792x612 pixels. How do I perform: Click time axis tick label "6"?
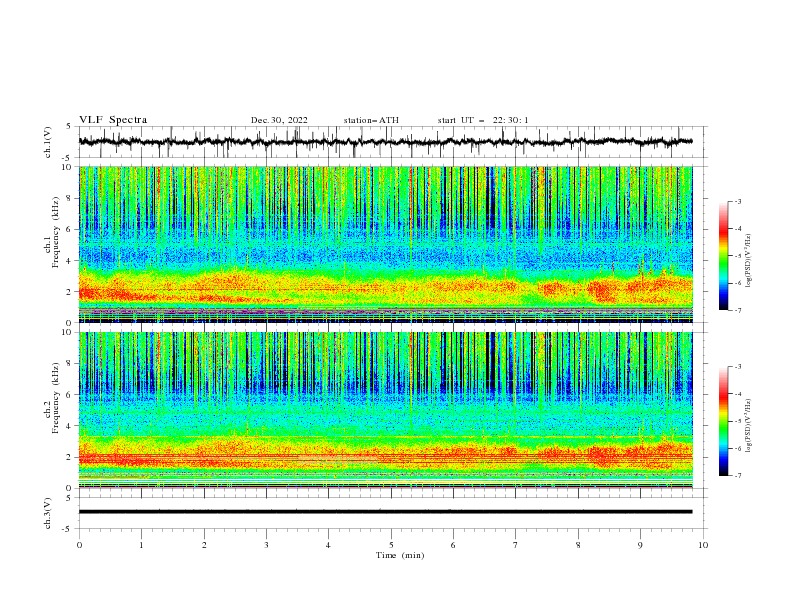(453, 545)
